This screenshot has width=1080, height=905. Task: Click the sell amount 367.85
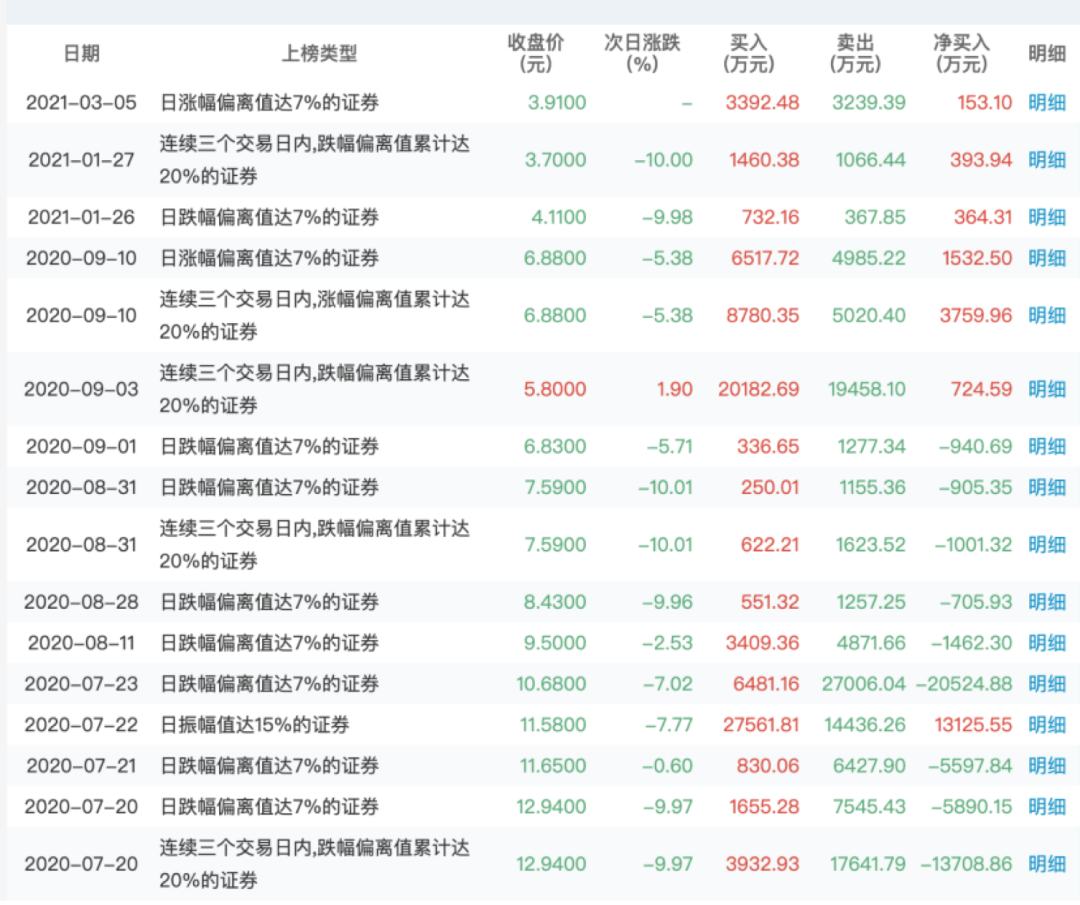[875, 217]
